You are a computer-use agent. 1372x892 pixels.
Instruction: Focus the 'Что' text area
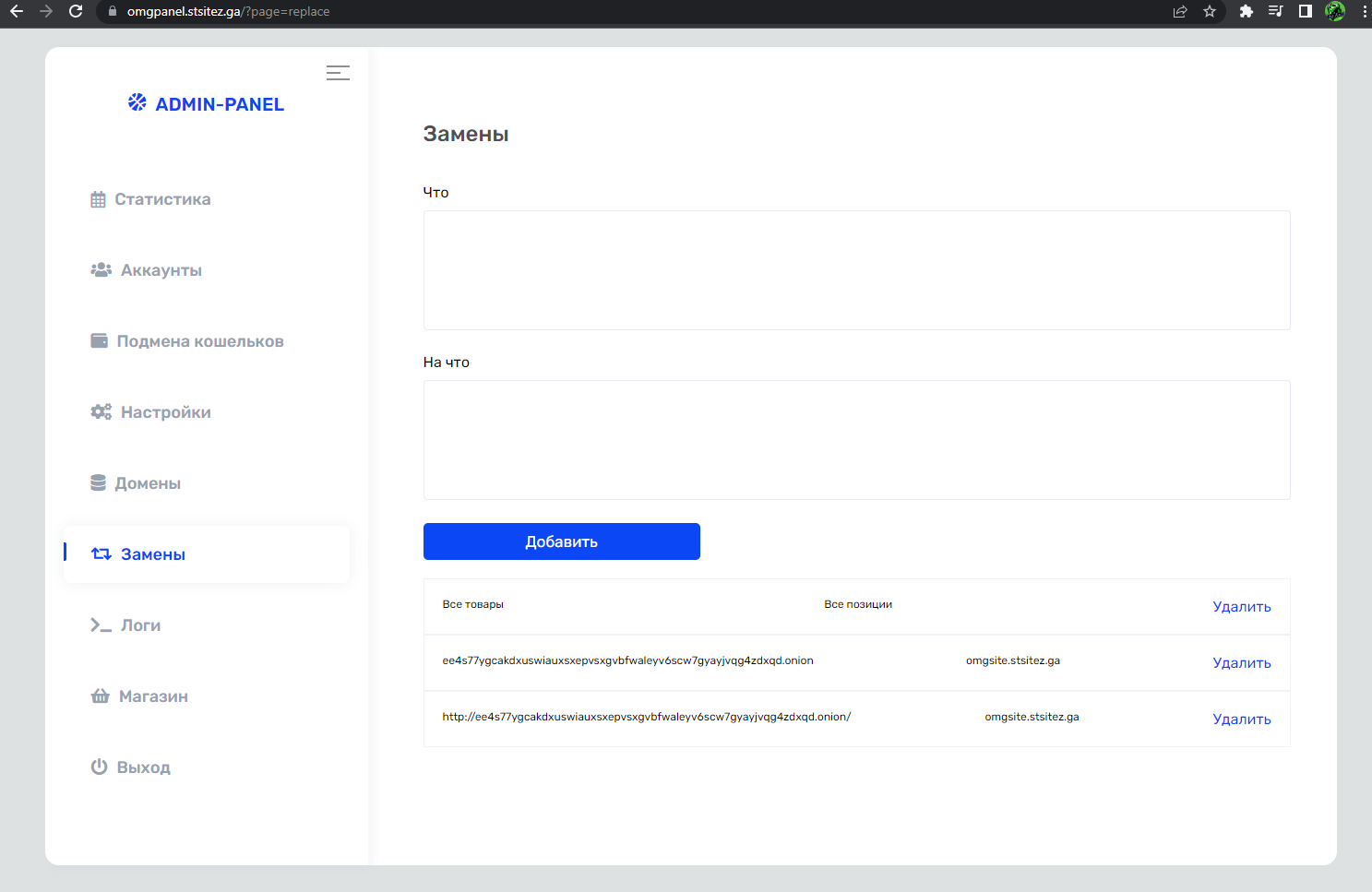[856, 270]
